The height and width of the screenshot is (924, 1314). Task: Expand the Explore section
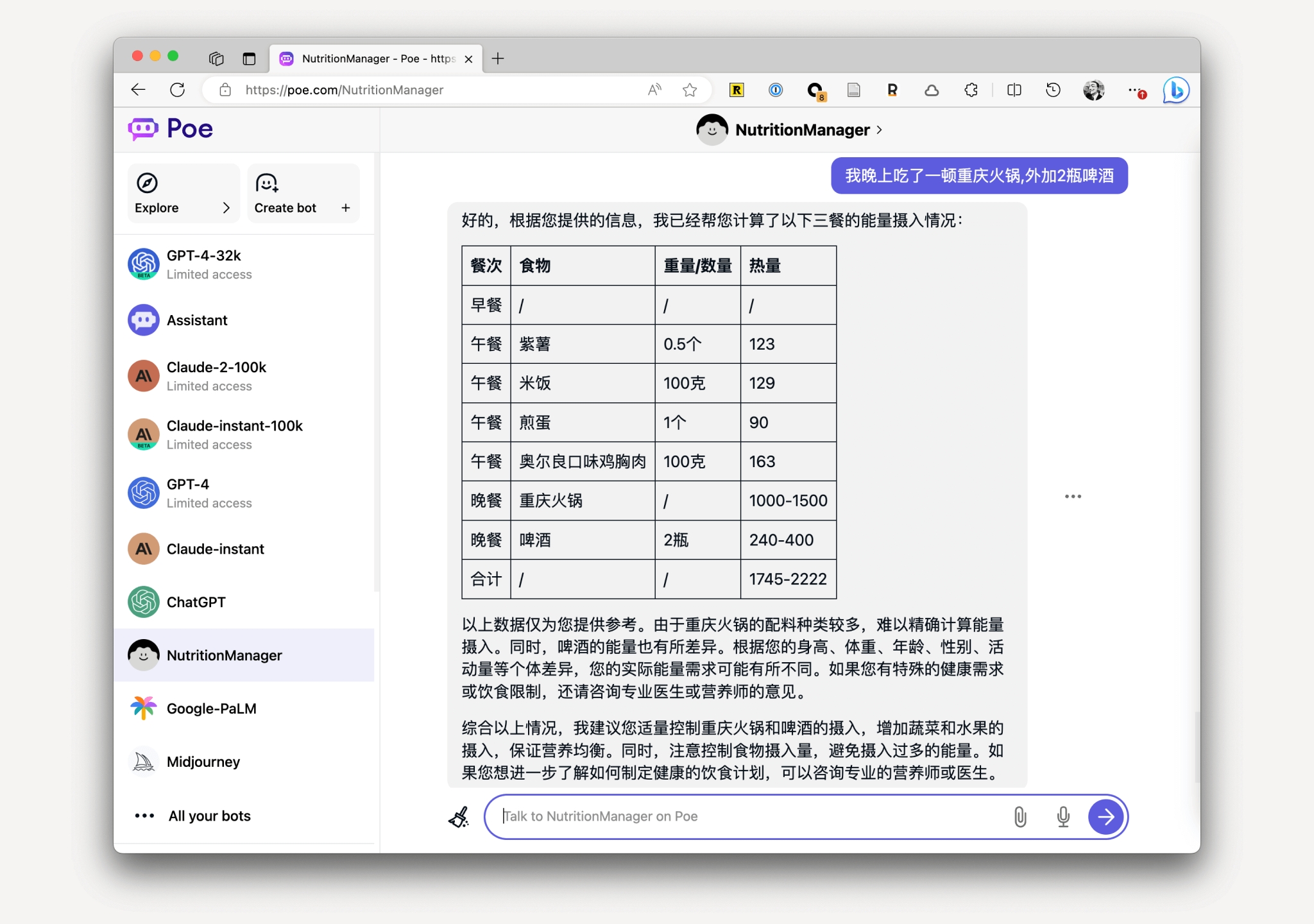[x=183, y=194]
